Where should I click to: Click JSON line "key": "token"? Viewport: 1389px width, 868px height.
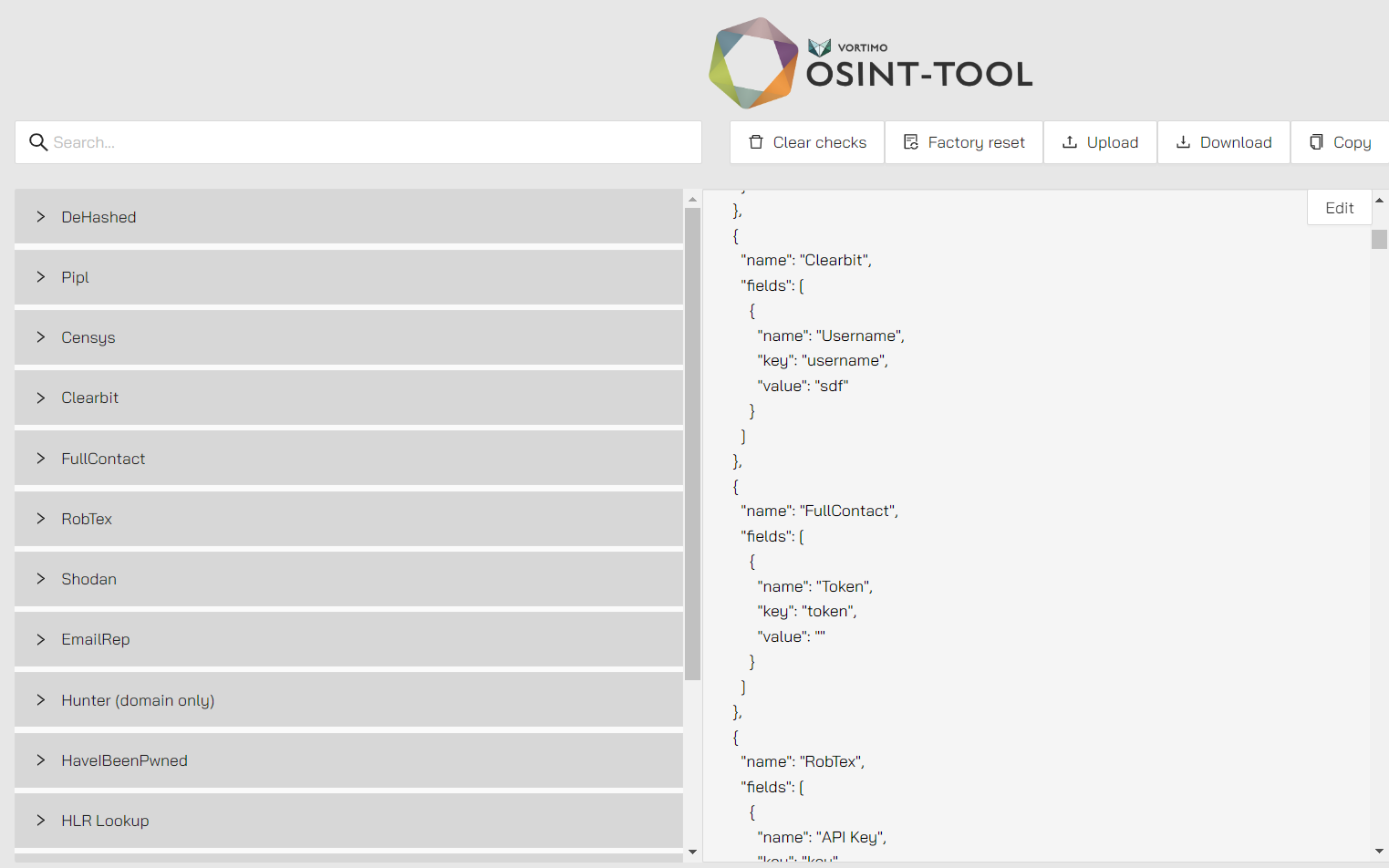pos(807,611)
